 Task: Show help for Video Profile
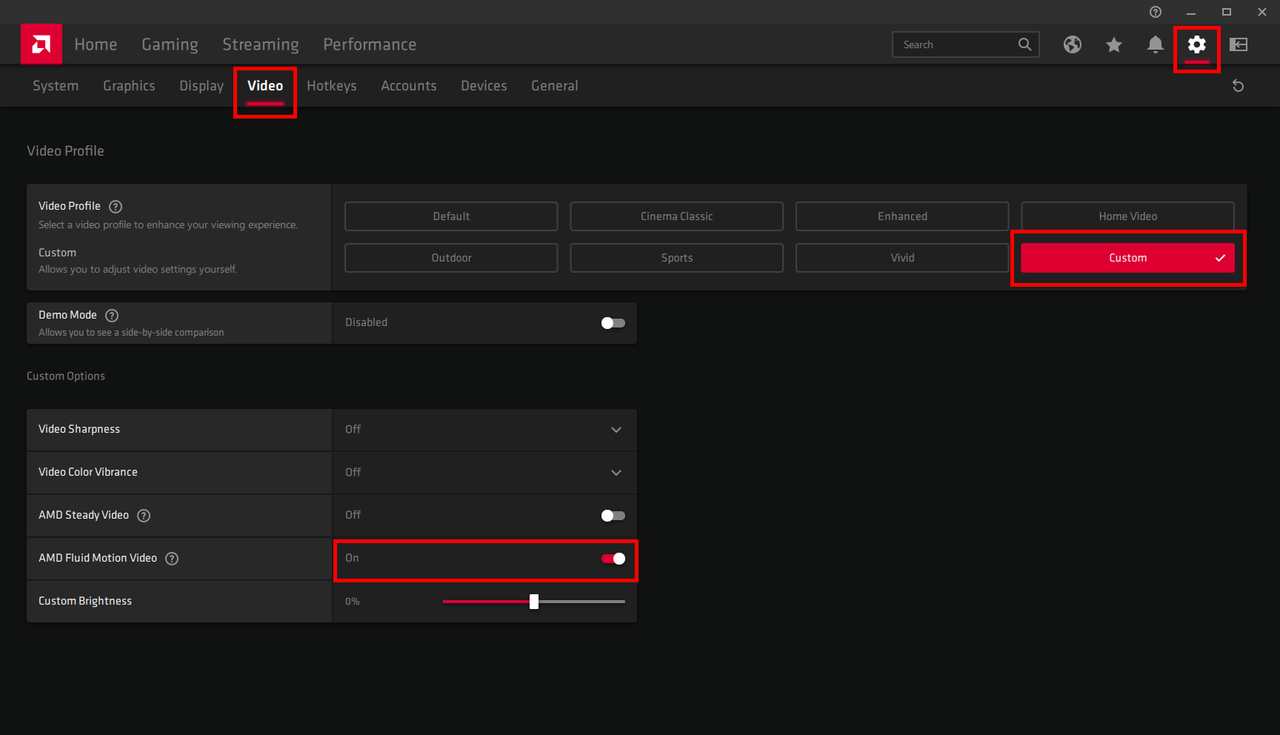click(x=115, y=206)
